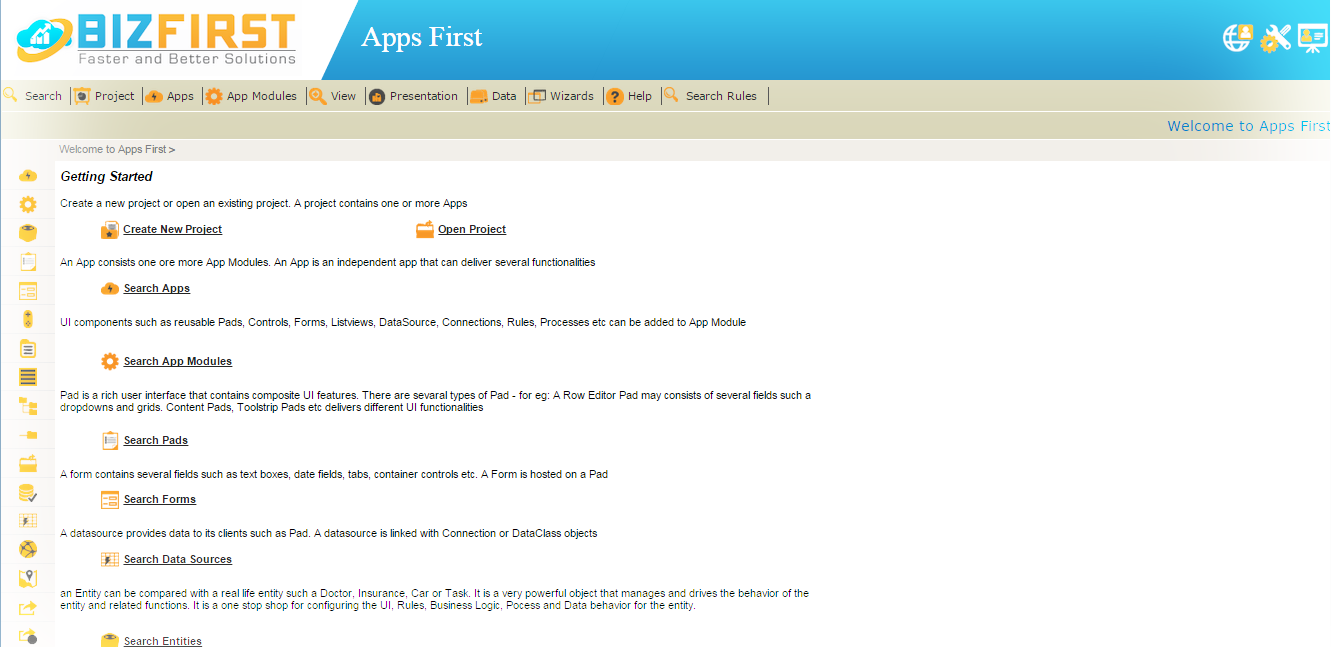Viewport: 1331px width, 647px height.
Task: Open the Help menu
Action: tap(630, 96)
